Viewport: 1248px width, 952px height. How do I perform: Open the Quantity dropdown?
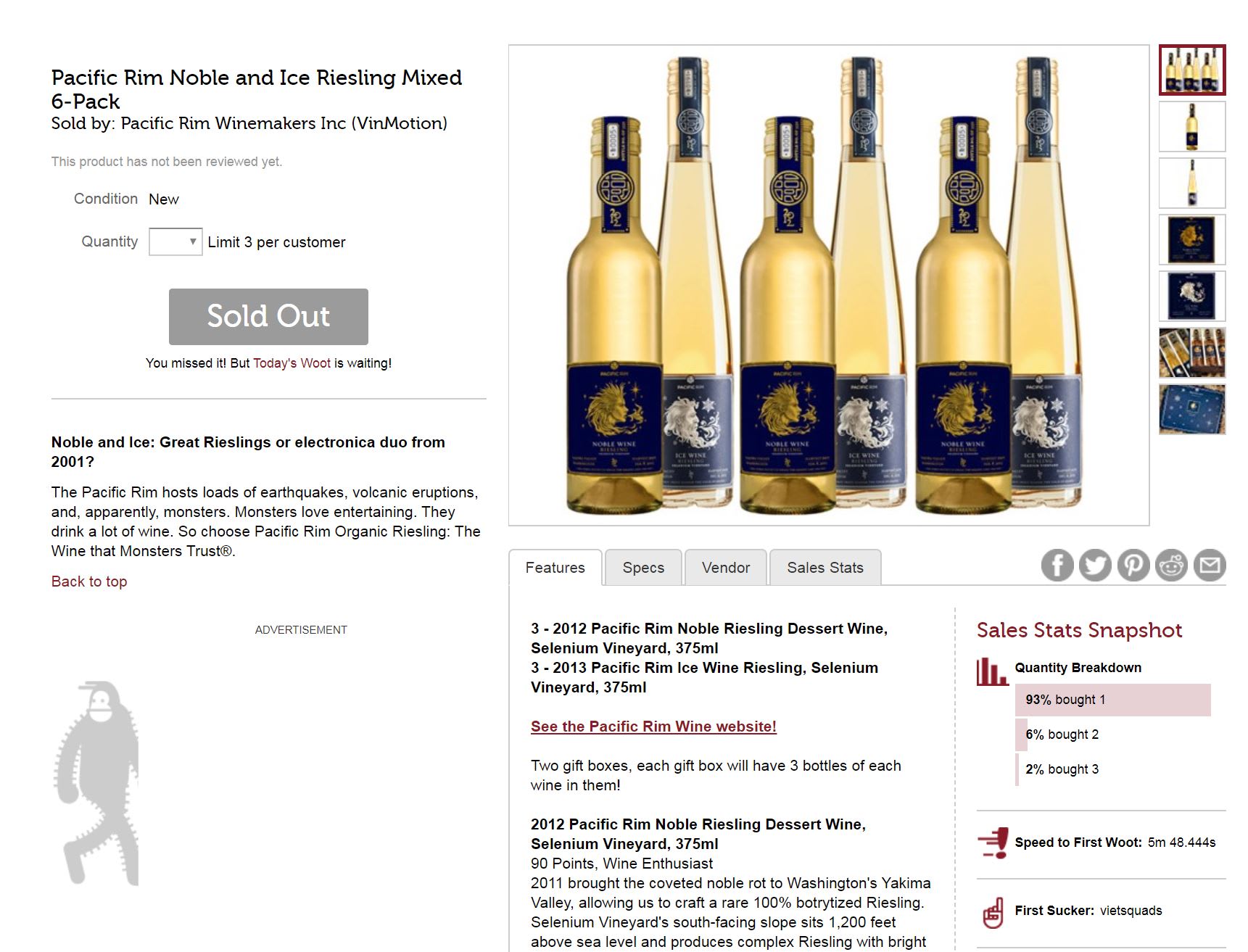(175, 241)
